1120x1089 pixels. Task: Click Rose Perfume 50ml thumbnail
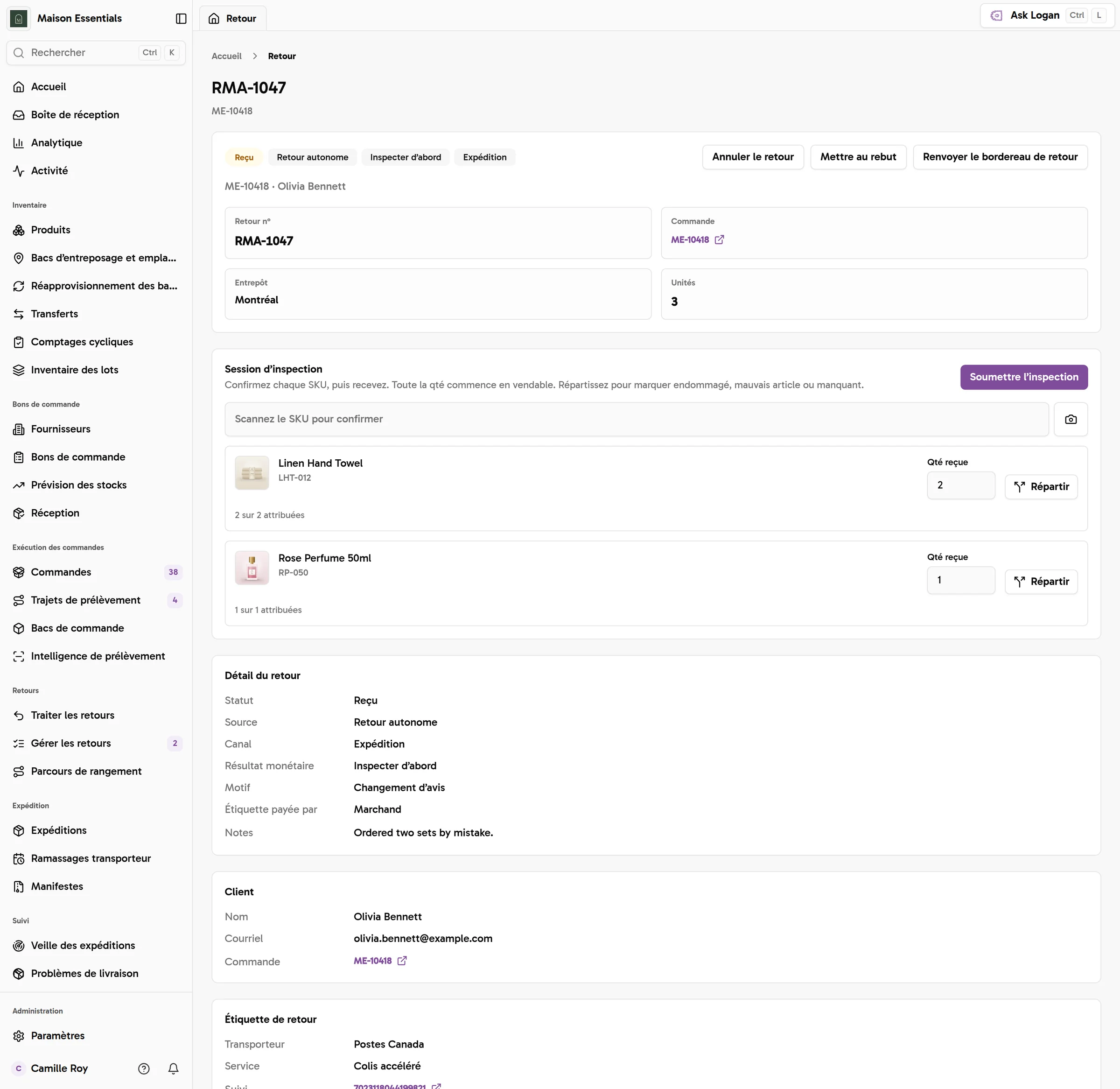pos(252,568)
